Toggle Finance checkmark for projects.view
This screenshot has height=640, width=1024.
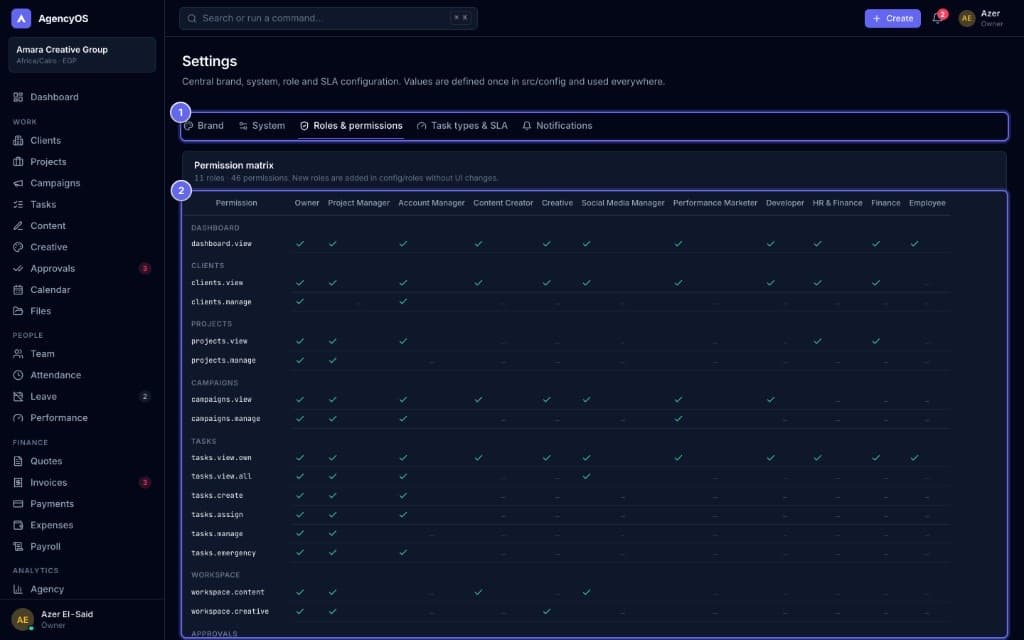[x=876, y=342]
